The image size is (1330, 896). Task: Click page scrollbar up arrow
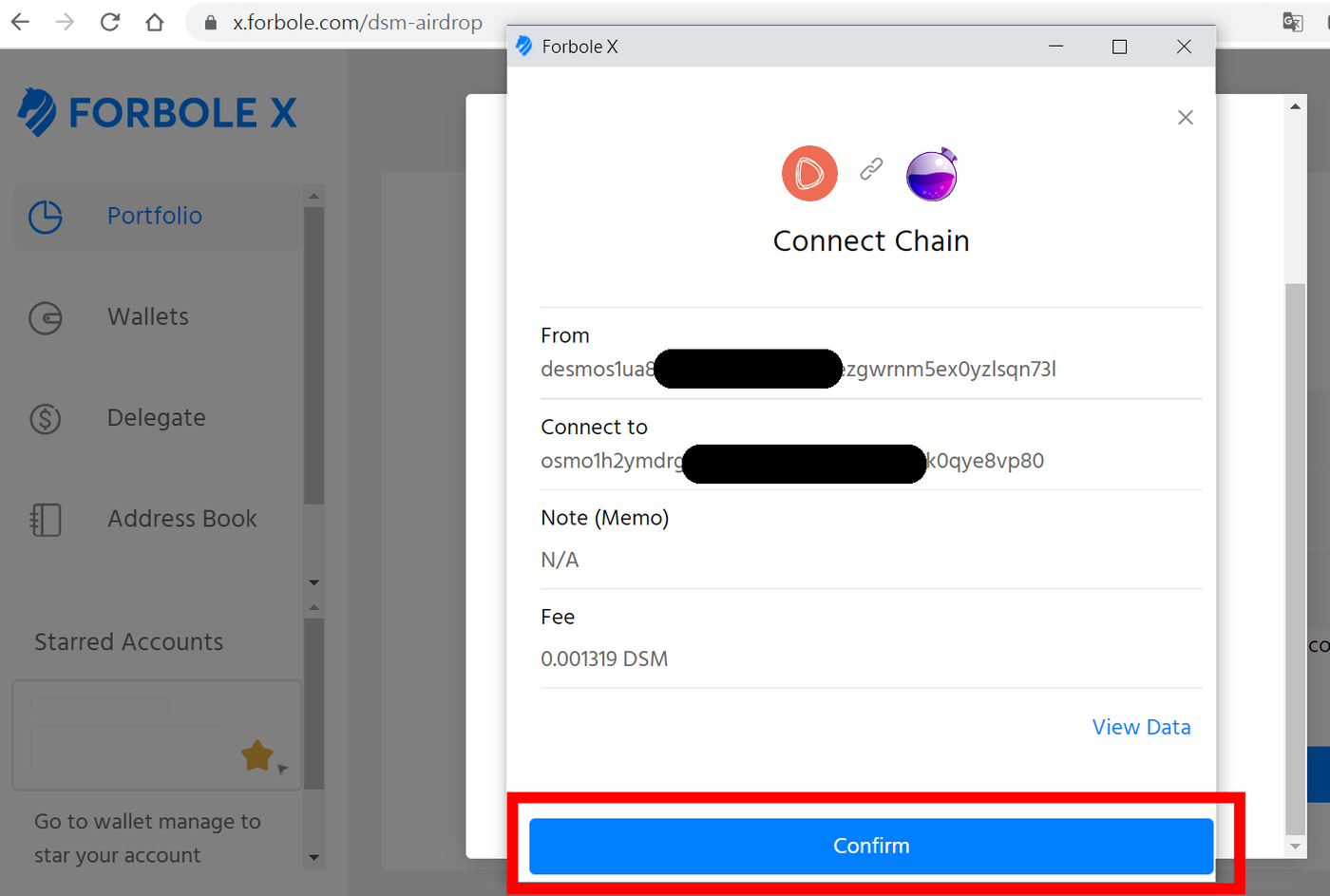click(x=1295, y=106)
